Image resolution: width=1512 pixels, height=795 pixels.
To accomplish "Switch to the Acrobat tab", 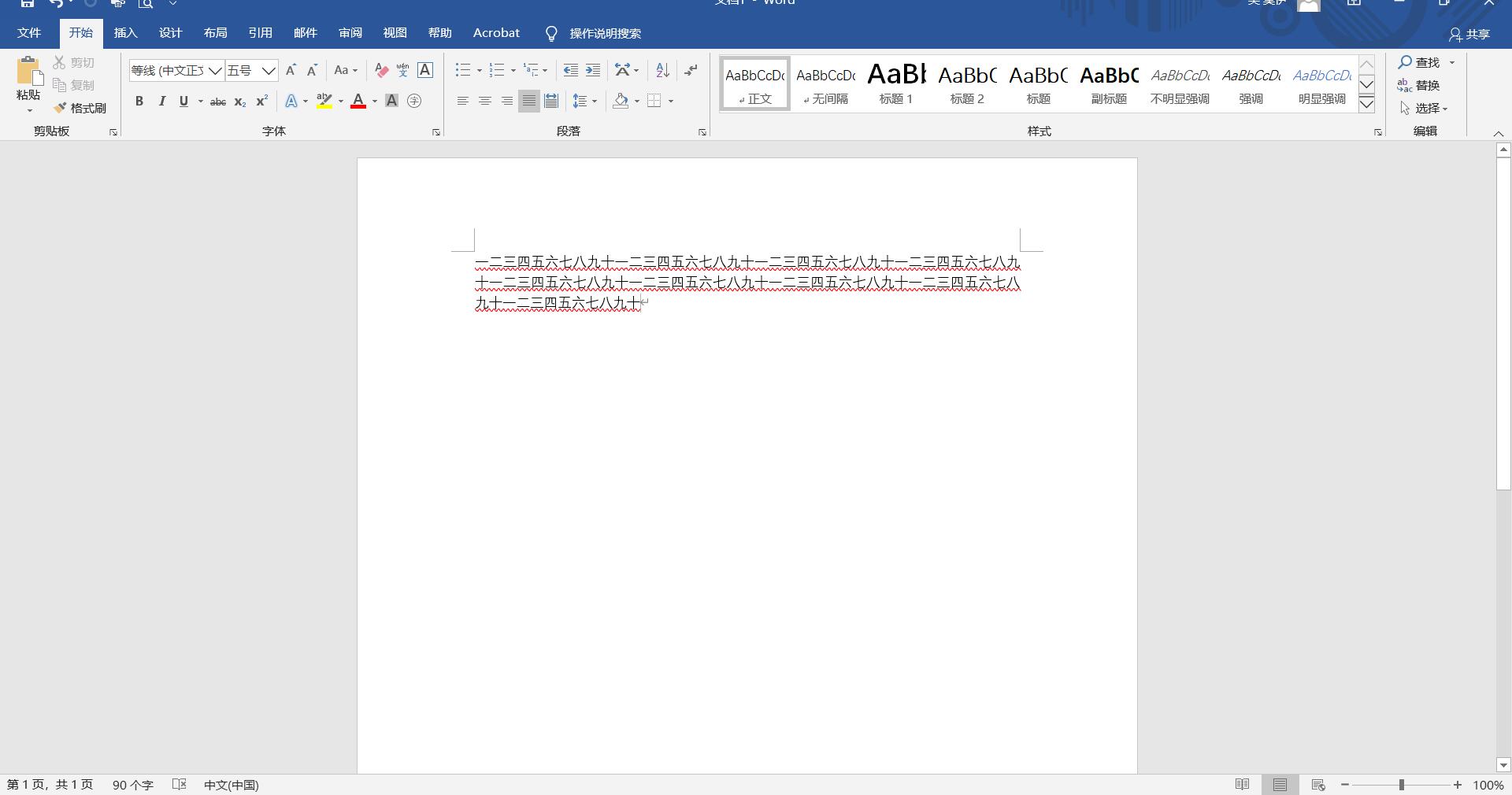I will (x=496, y=33).
